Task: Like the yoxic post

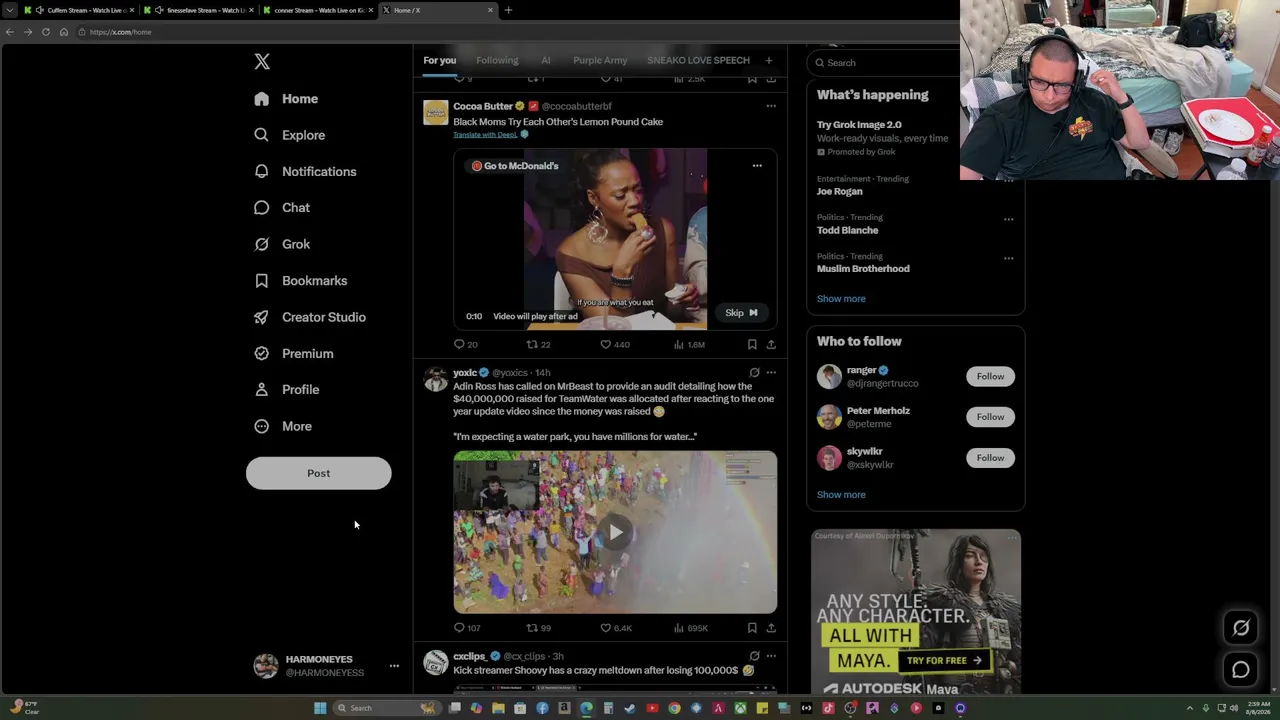Action: pyautogui.click(x=615, y=628)
